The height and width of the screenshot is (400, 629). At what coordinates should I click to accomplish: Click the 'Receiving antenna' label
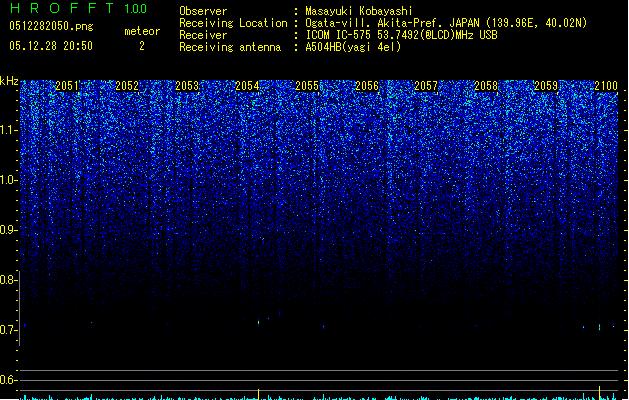230,47
